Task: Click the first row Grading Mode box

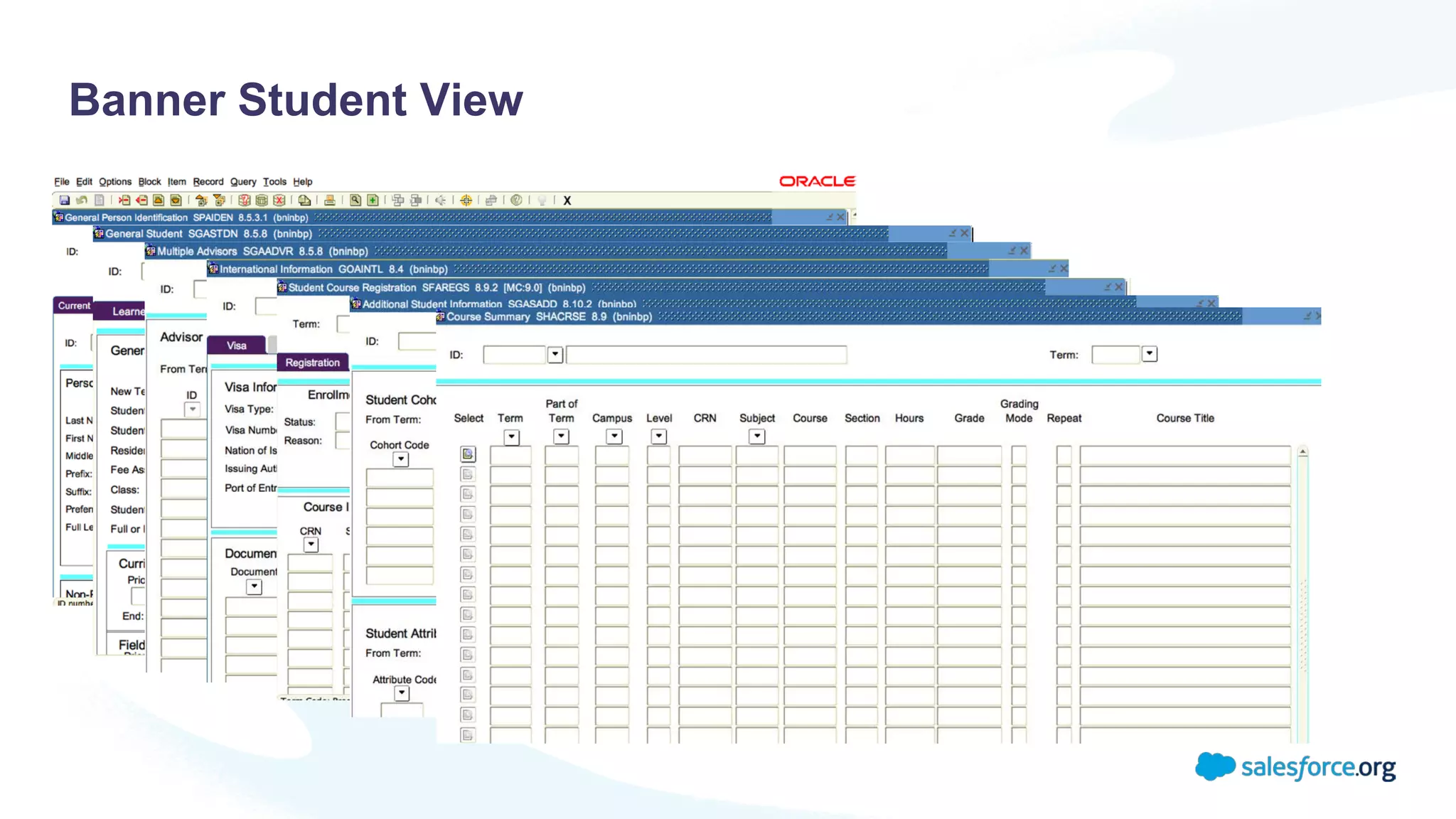Action: tap(1019, 455)
